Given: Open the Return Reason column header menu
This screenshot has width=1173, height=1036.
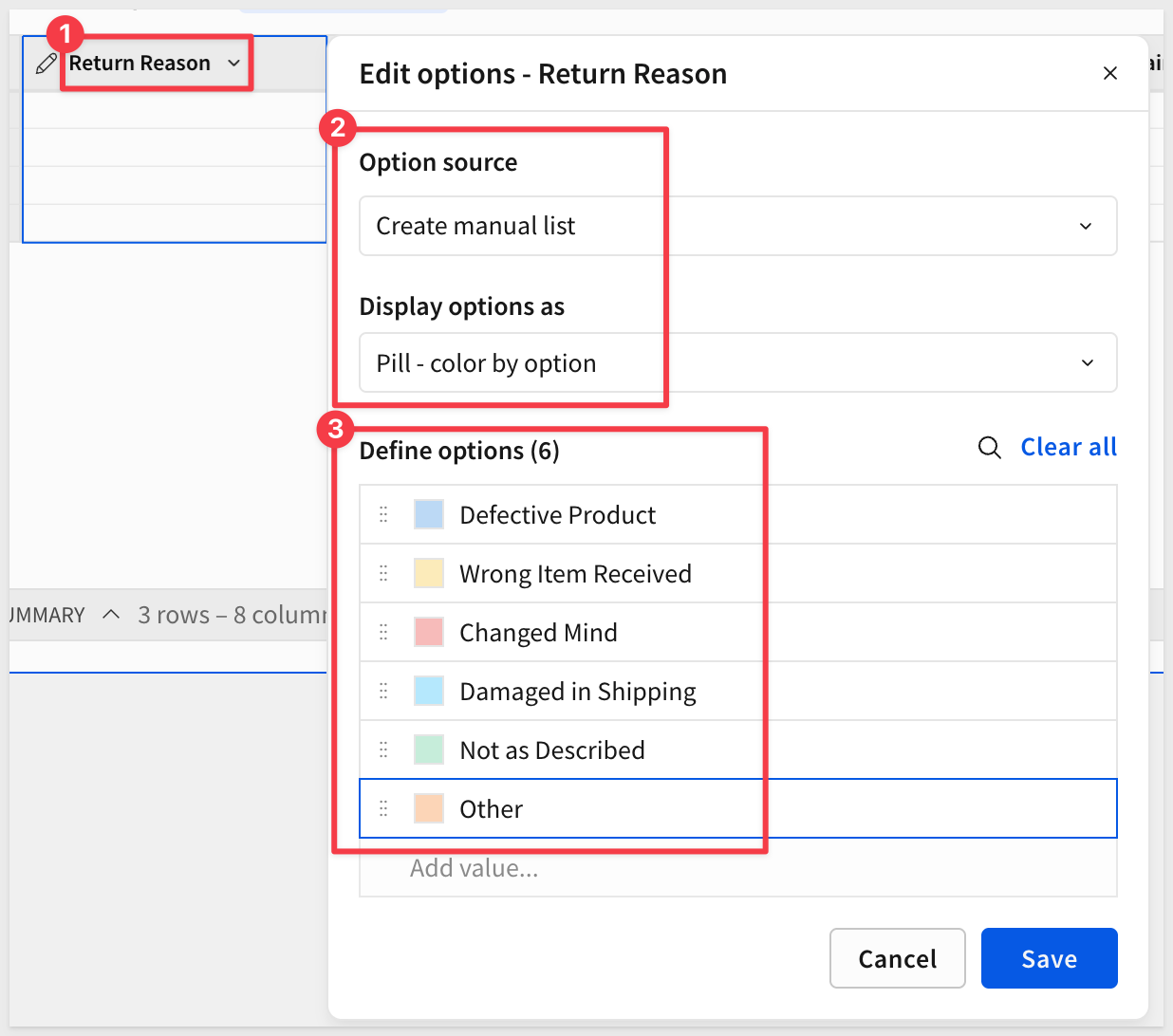Looking at the screenshot, I should (x=233, y=64).
